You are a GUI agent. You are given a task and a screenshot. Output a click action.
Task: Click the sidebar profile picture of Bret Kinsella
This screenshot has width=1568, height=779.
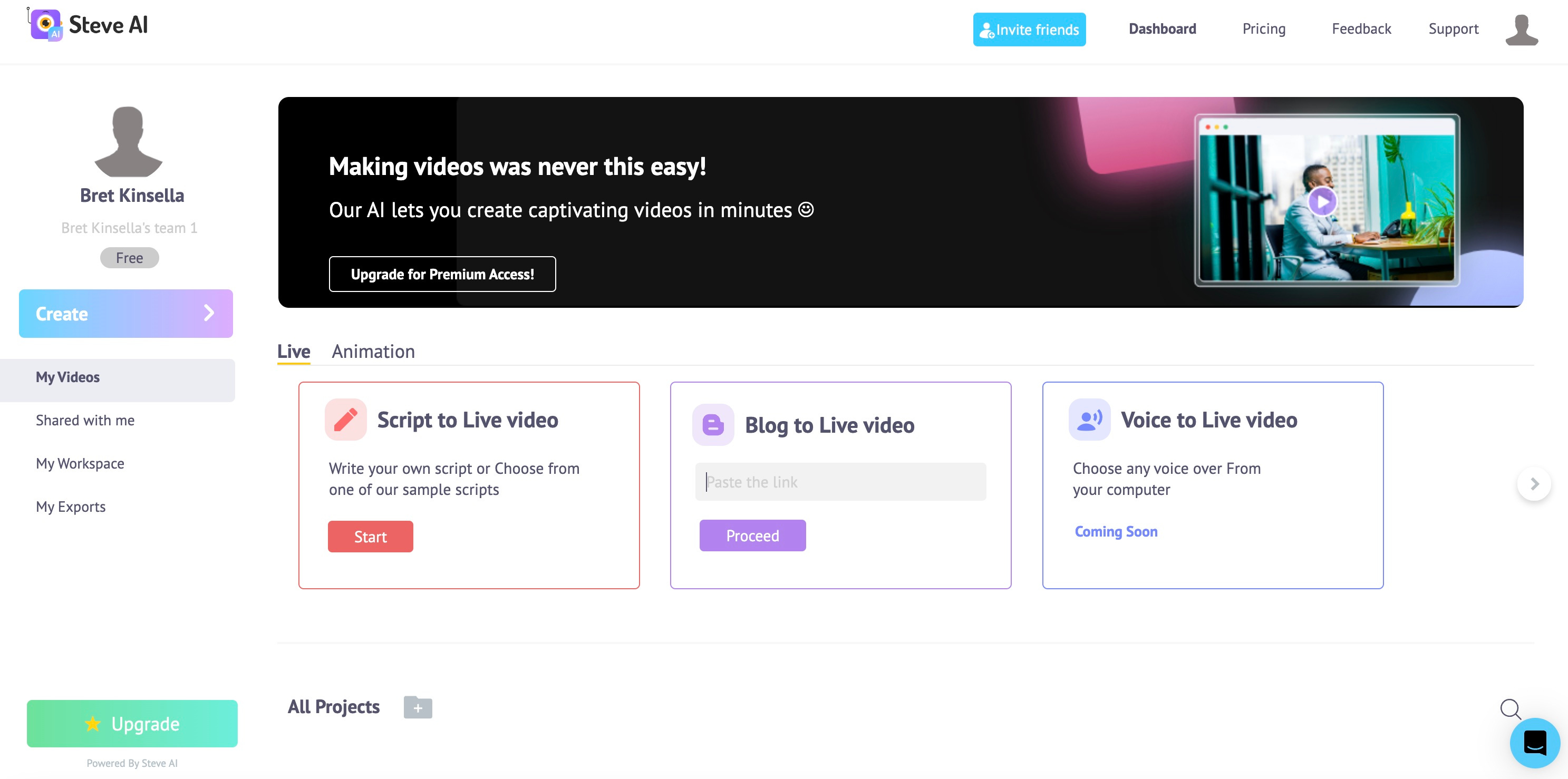129,142
